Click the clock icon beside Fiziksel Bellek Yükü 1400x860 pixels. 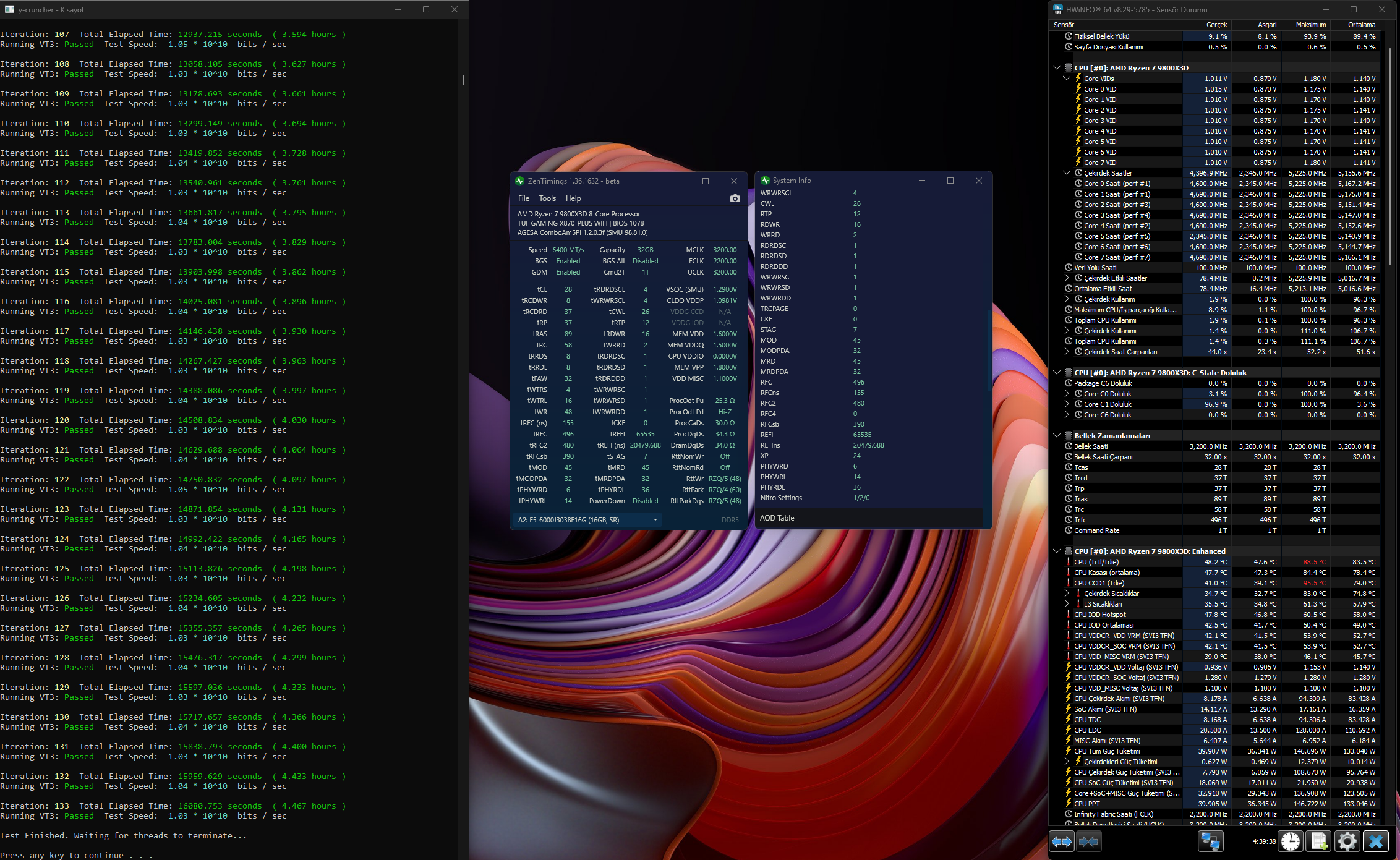coord(1069,36)
